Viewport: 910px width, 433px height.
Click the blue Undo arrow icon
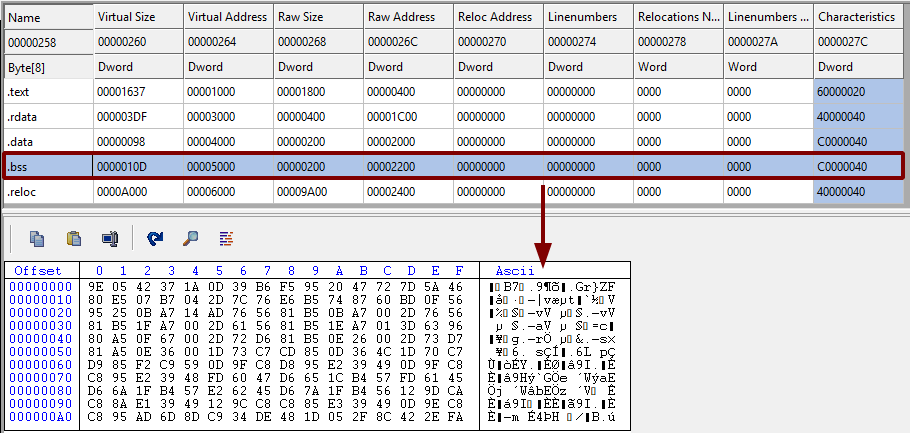click(x=155, y=238)
